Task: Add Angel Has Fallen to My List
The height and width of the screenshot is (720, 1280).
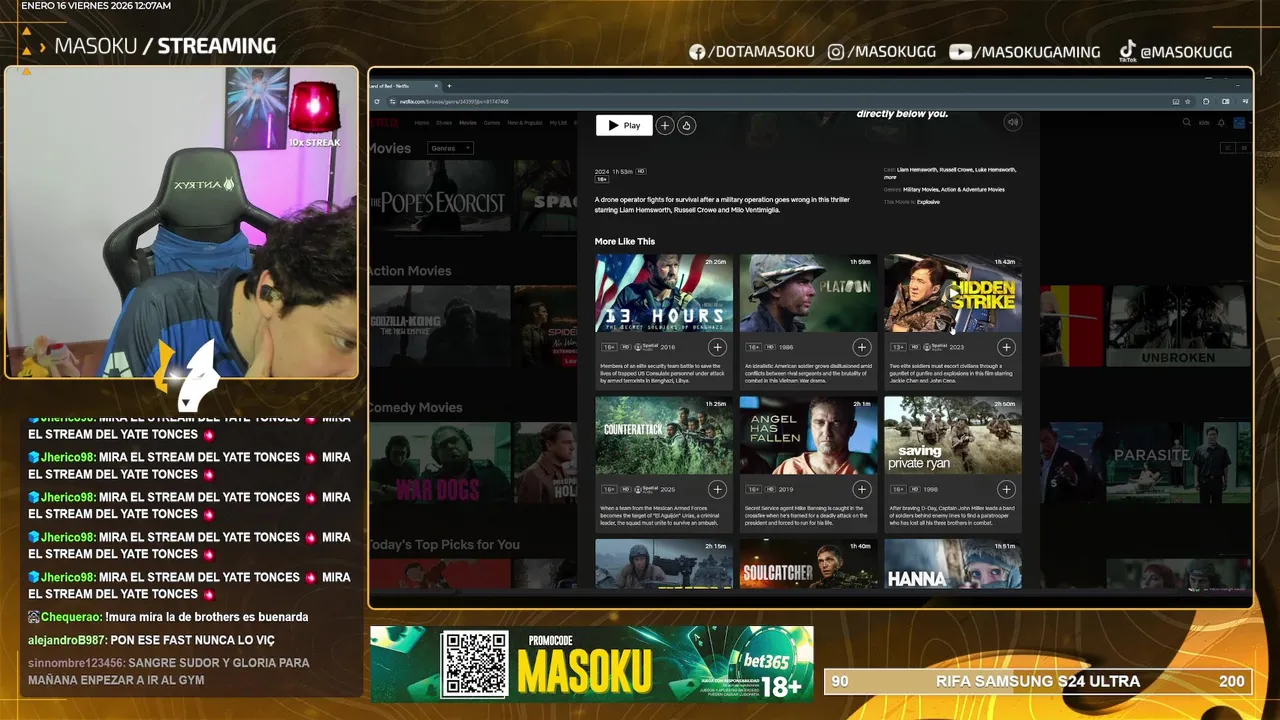Action: click(x=861, y=489)
